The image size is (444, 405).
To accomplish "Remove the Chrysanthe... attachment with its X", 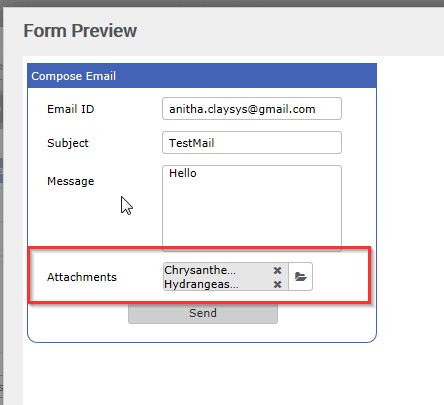I will (x=277, y=270).
